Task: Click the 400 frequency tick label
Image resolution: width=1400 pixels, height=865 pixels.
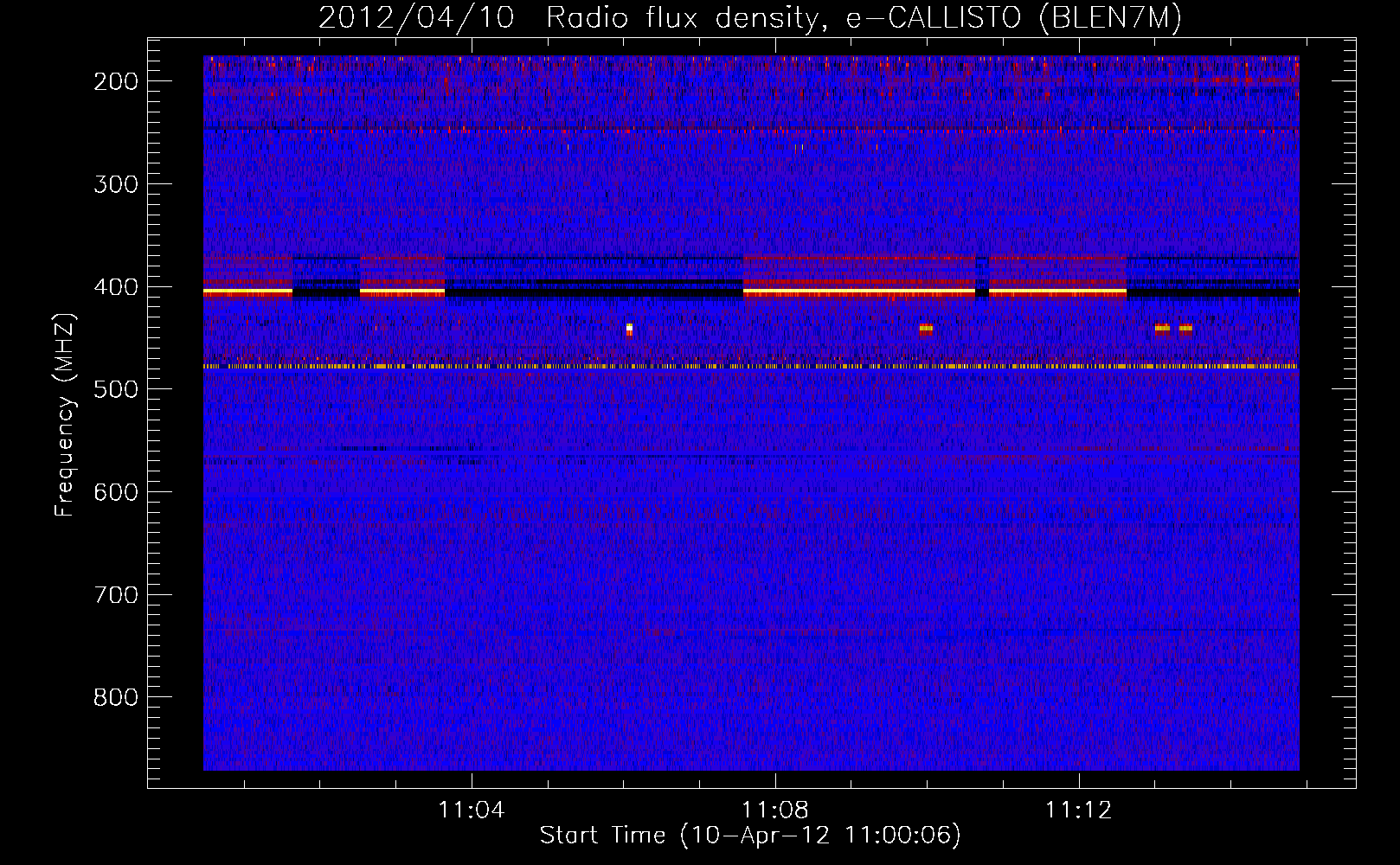Action: click(115, 287)
